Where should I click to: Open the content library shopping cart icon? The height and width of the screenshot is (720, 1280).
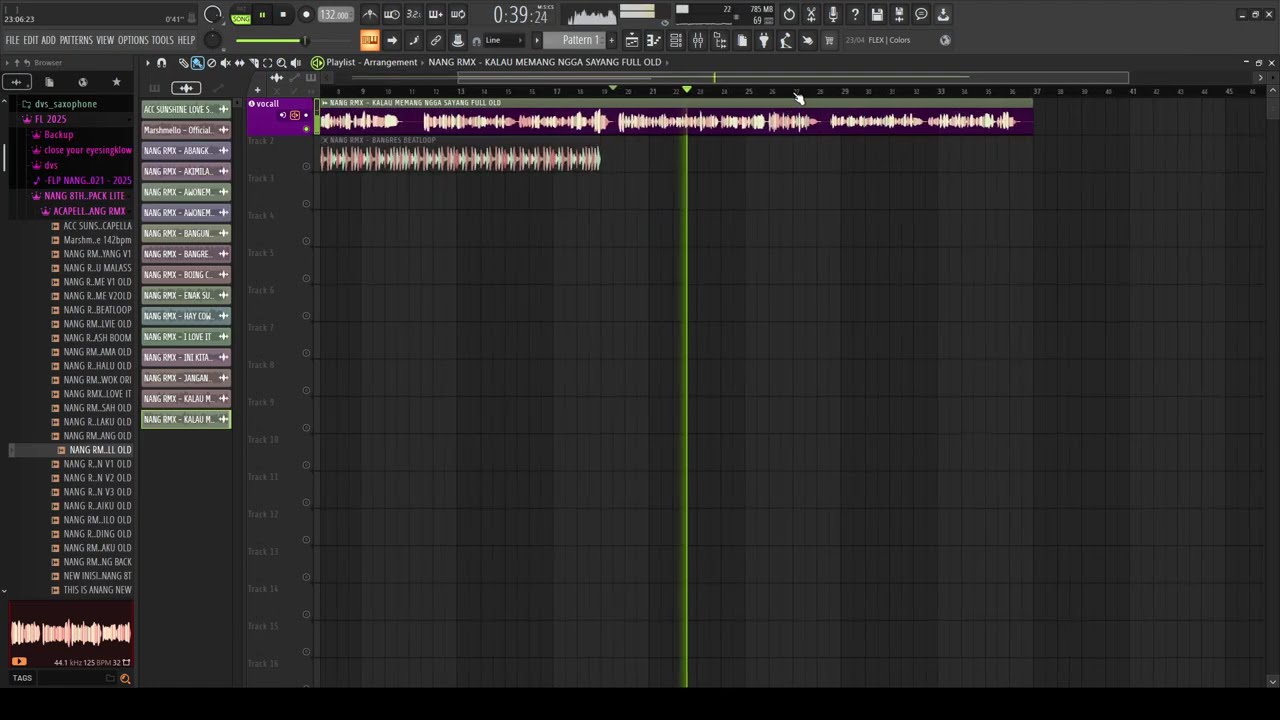[x=830, y=40]
